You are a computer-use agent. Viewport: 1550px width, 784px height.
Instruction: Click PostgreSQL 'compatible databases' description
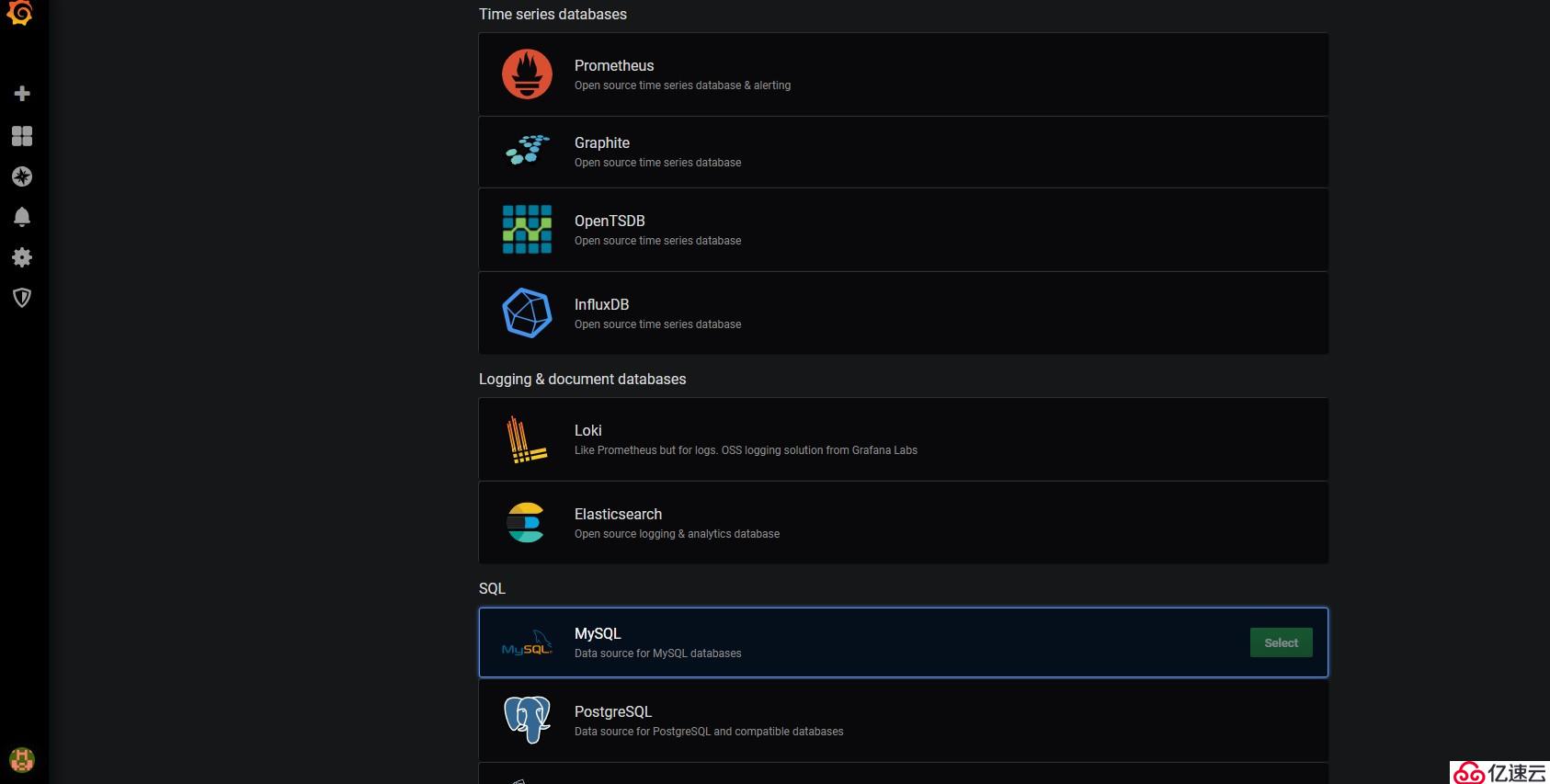[x=709, y=732]
